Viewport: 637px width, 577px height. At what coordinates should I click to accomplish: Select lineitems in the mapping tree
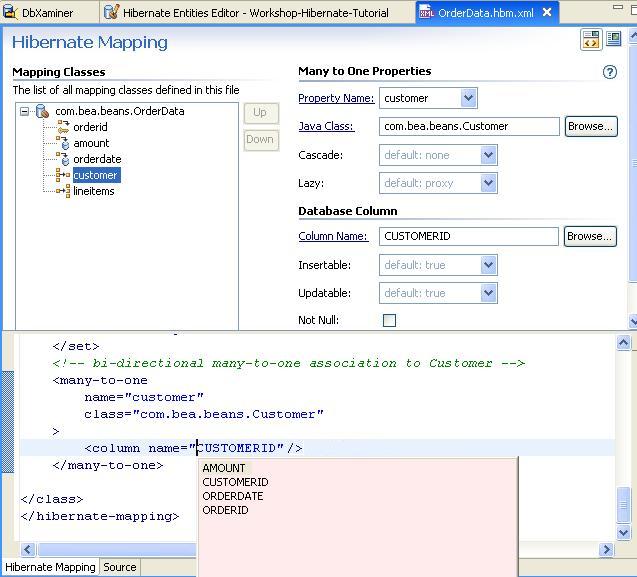coord(93,191)
